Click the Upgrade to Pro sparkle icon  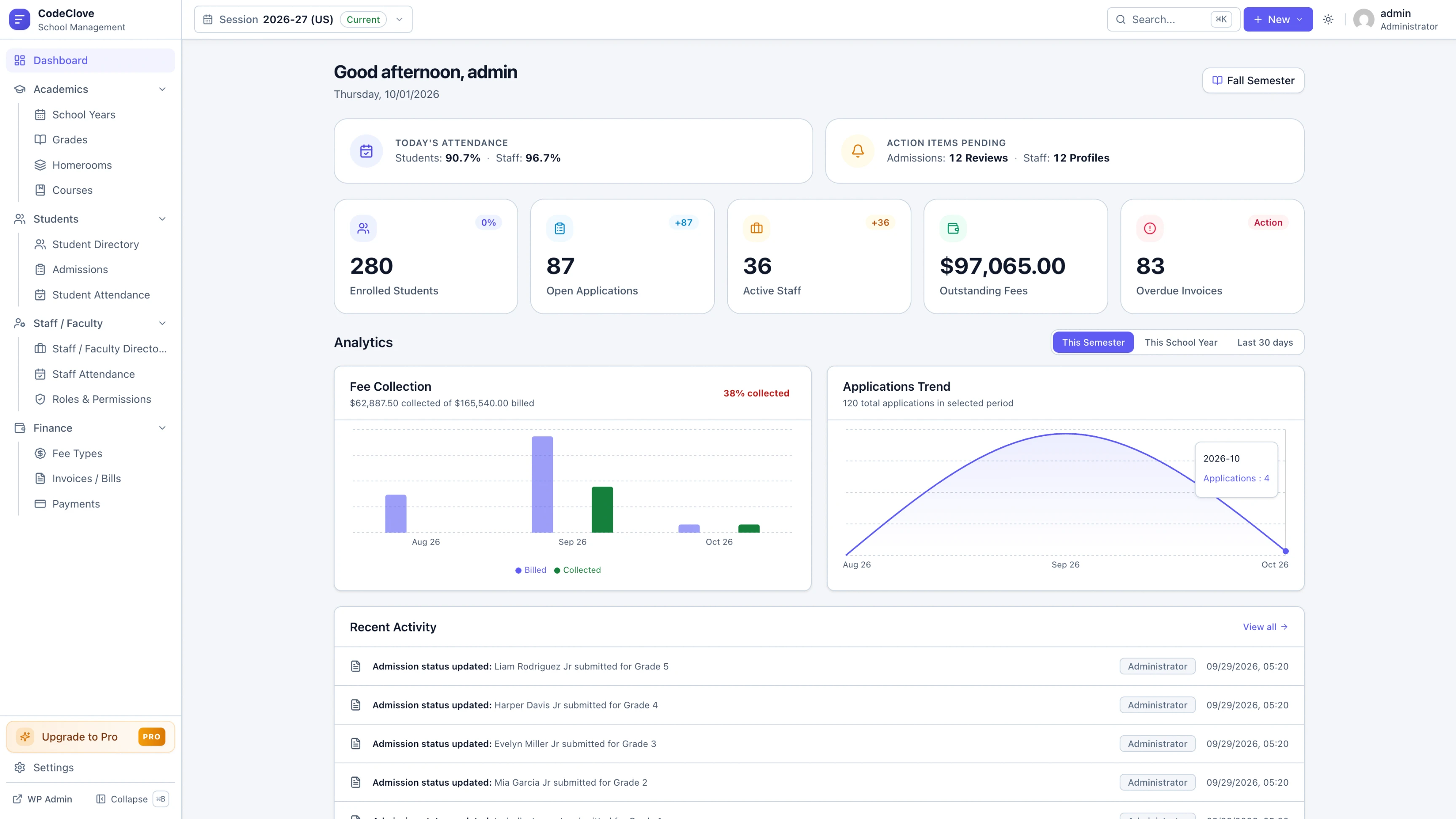(25, 736)
